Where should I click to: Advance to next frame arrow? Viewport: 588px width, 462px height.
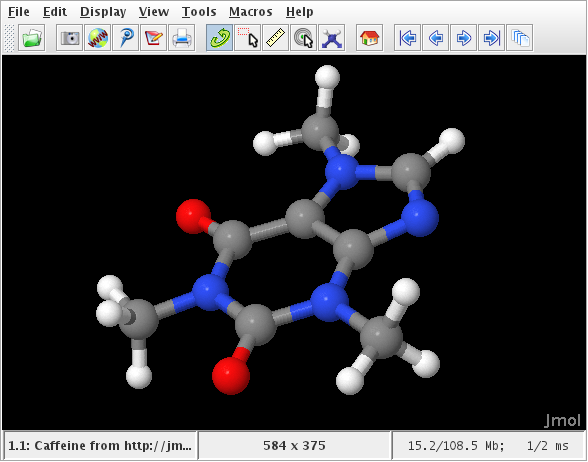[464, 38]
